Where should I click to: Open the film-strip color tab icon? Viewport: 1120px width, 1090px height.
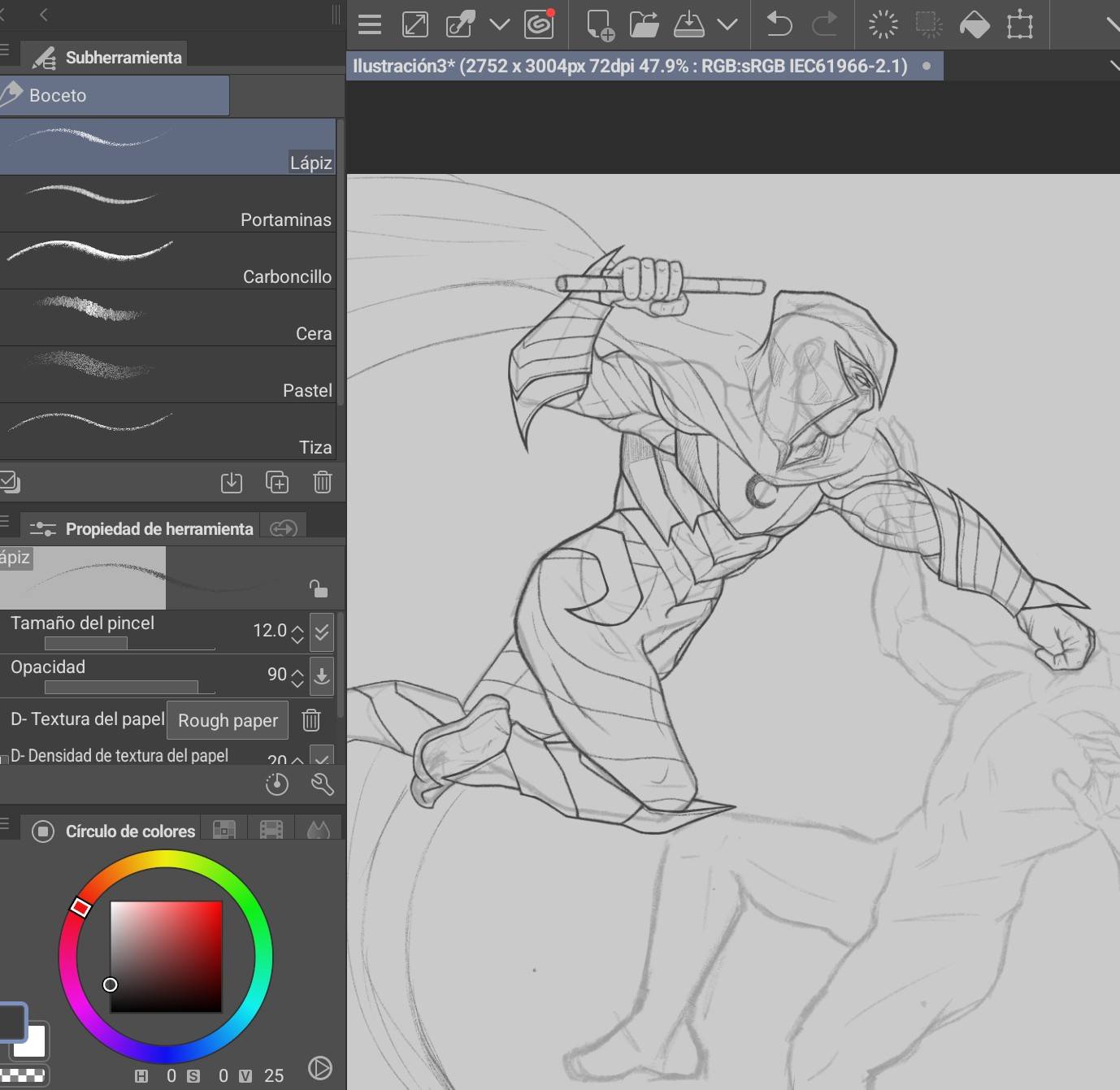coord(271,830)
